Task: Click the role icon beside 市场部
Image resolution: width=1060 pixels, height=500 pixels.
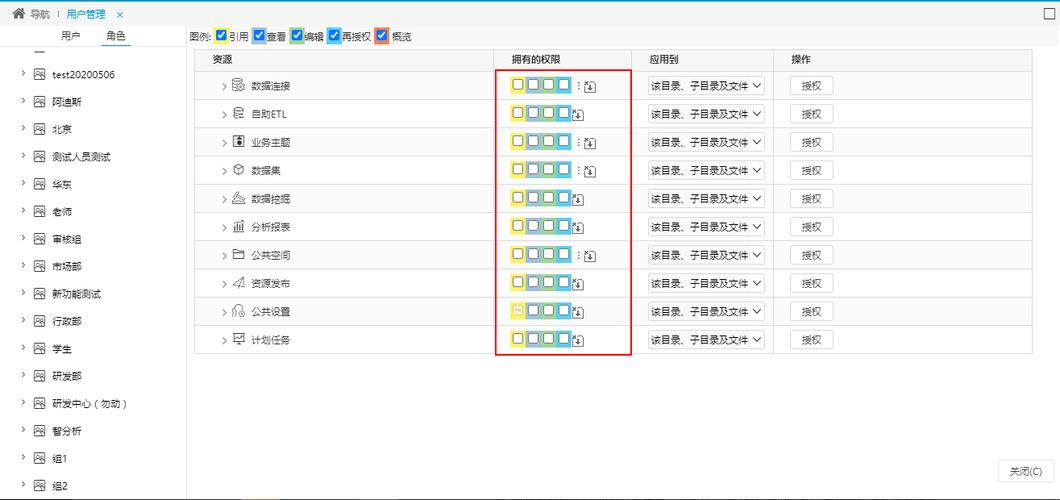Action: click(39, 266)
